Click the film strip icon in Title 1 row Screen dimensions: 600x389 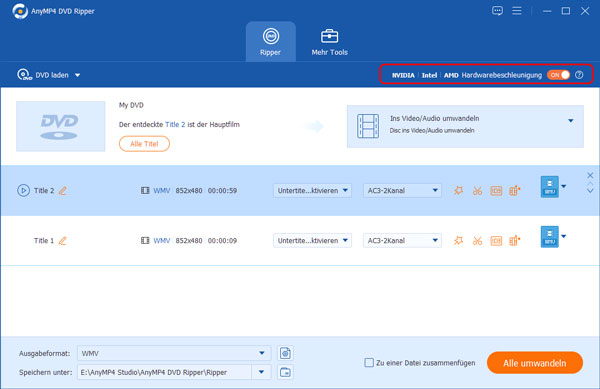145,241
